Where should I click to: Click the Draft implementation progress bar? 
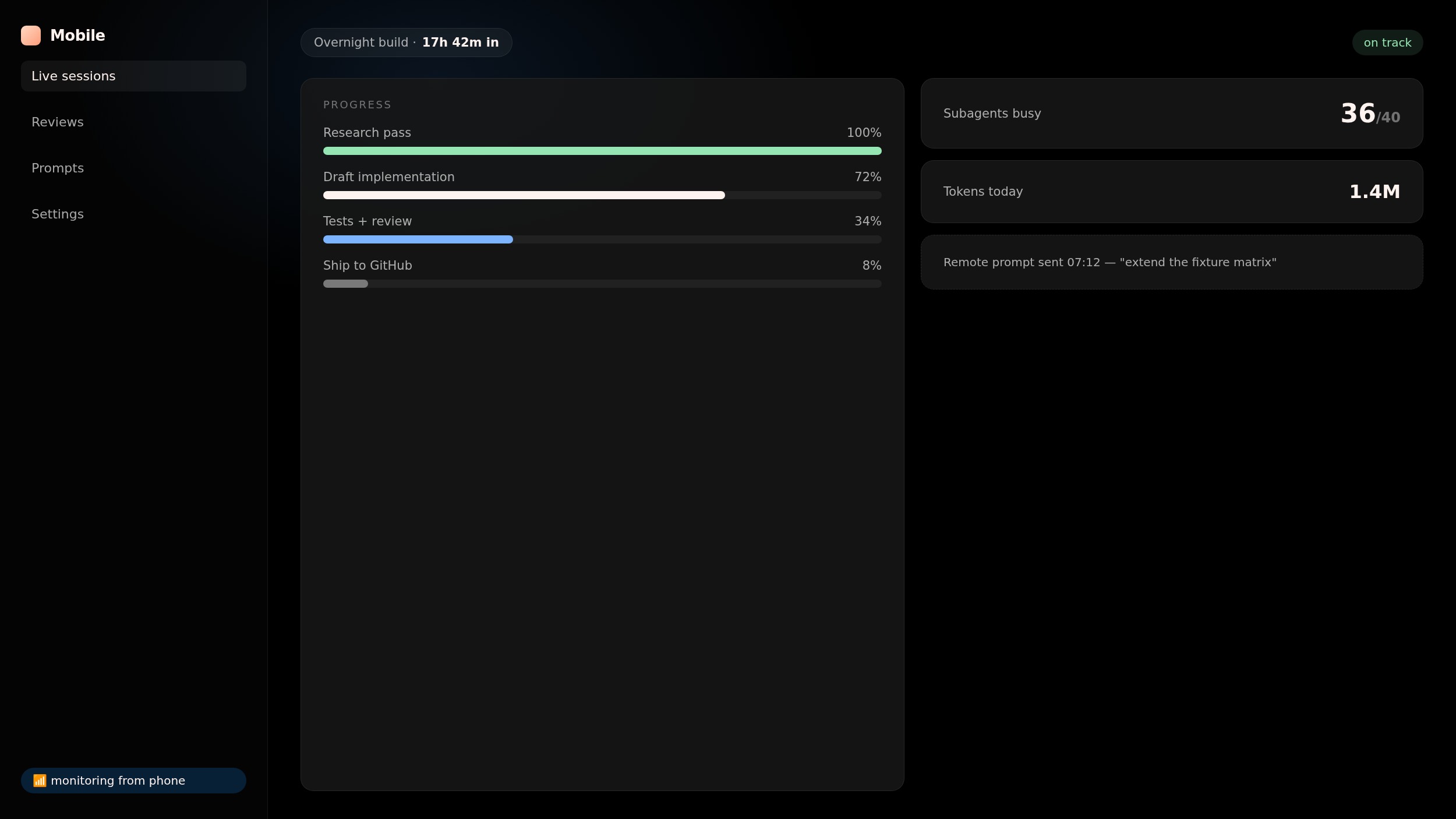click(602, 195)
